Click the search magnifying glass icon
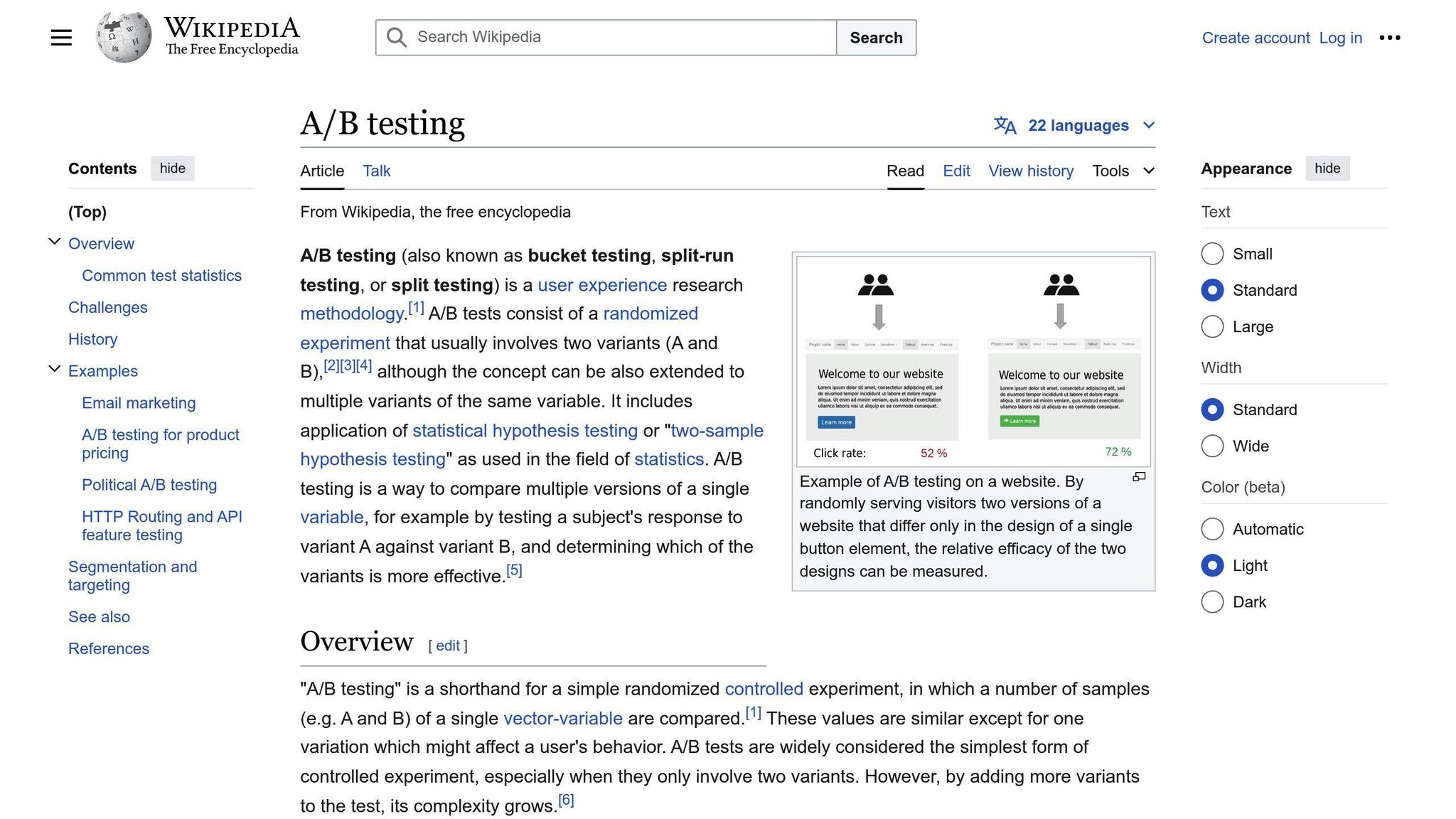1456x819 pixels. 396,37
